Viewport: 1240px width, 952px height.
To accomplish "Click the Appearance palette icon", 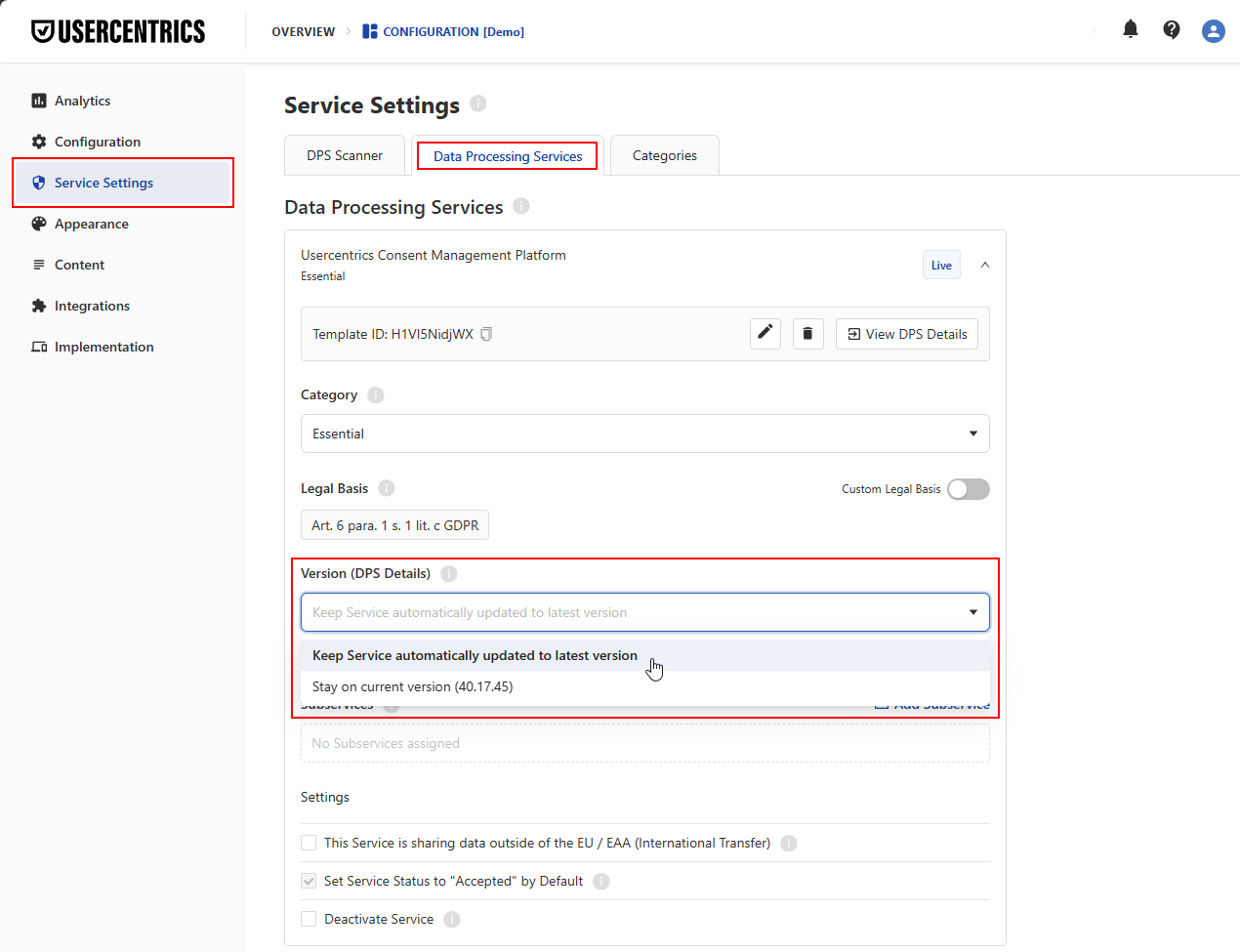I will click(39, 224).
